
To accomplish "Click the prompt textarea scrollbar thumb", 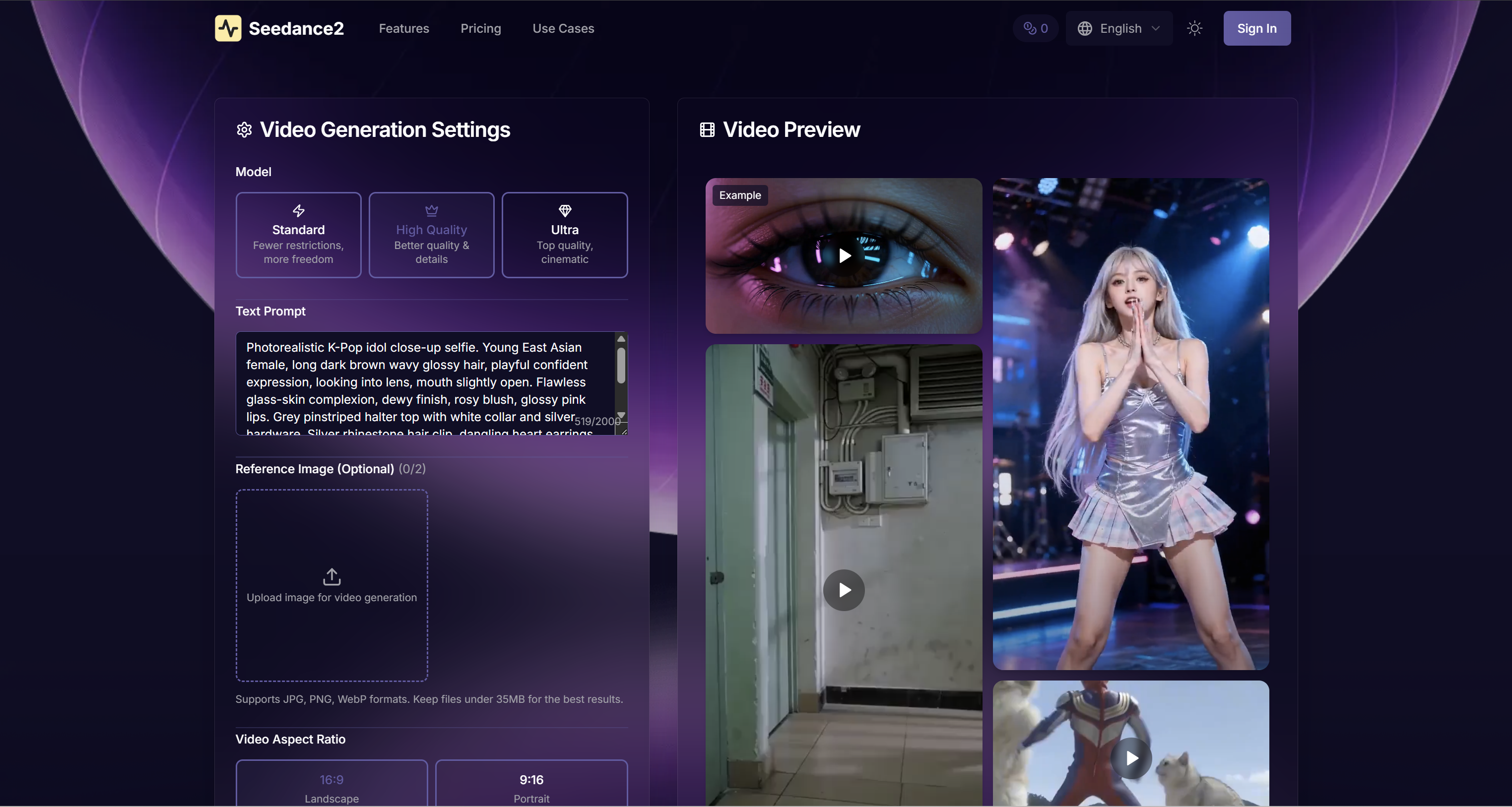I will click(621, 366).
